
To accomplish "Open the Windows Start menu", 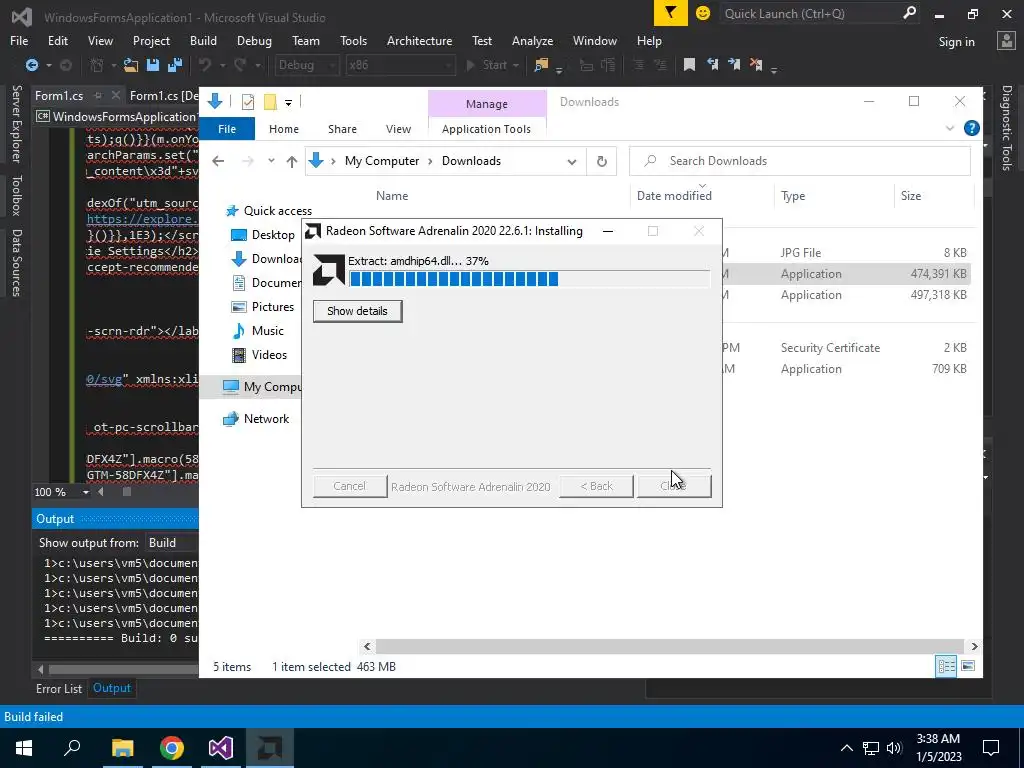I will pos(24,748).
